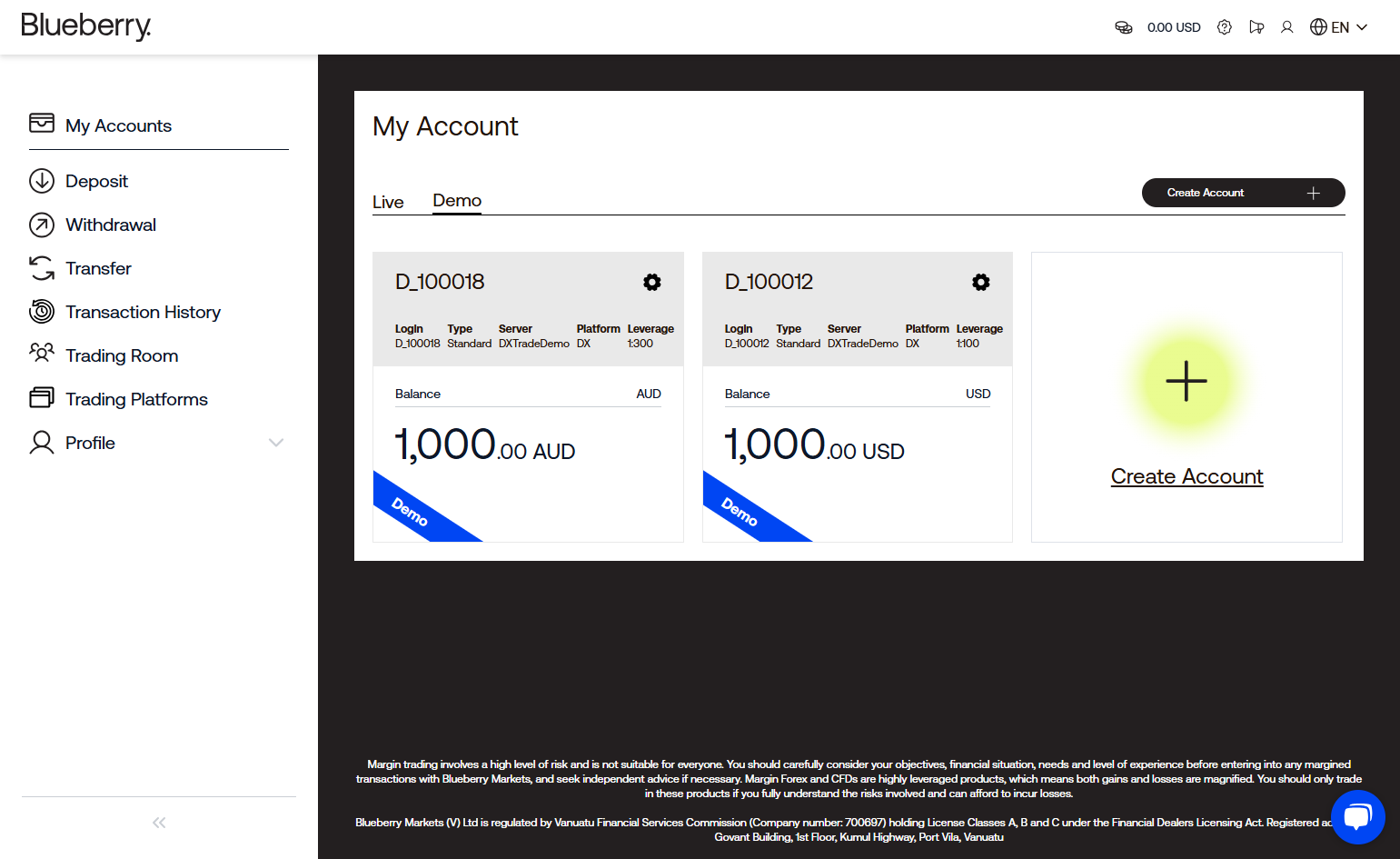1400x859 pixels.
Task: Click the Trading Room people icon
Action: coord(42,353)
